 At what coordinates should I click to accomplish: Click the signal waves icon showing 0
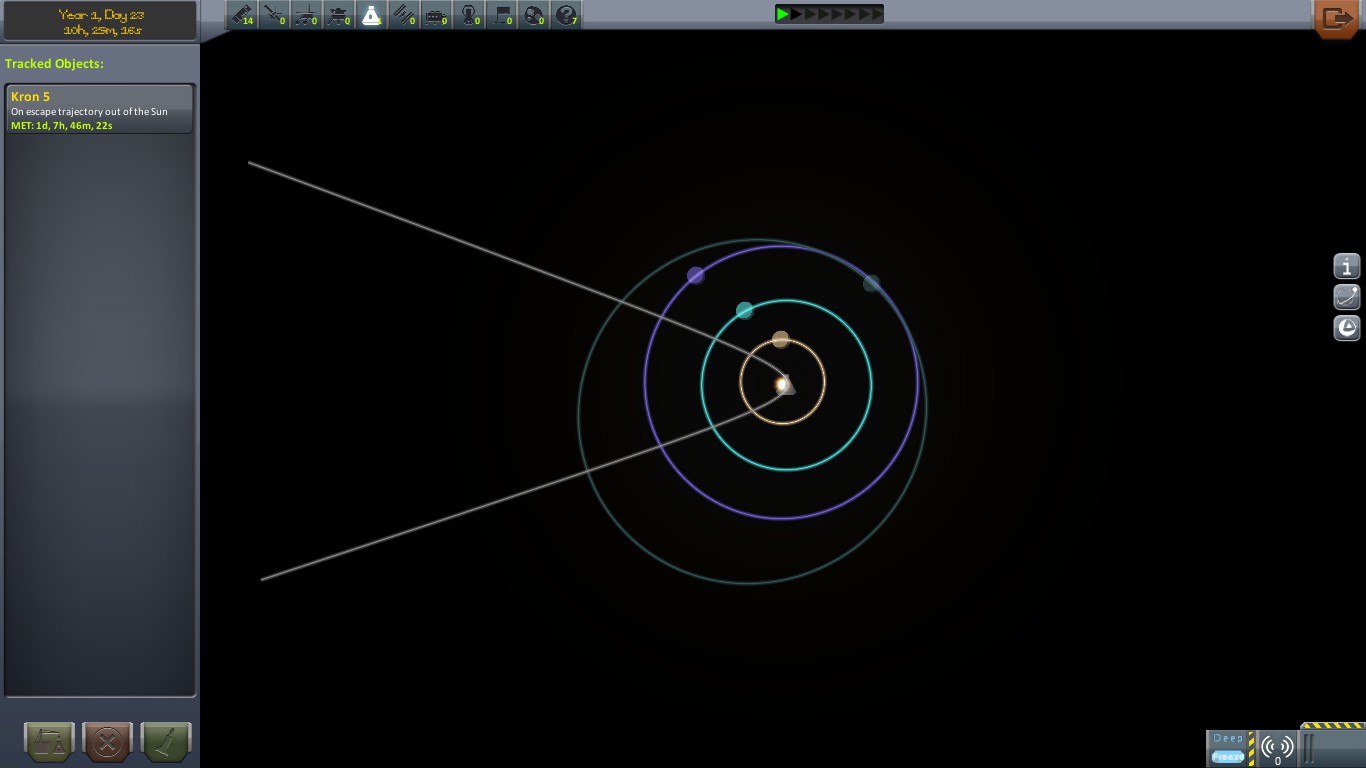(x=1276, y=748)
